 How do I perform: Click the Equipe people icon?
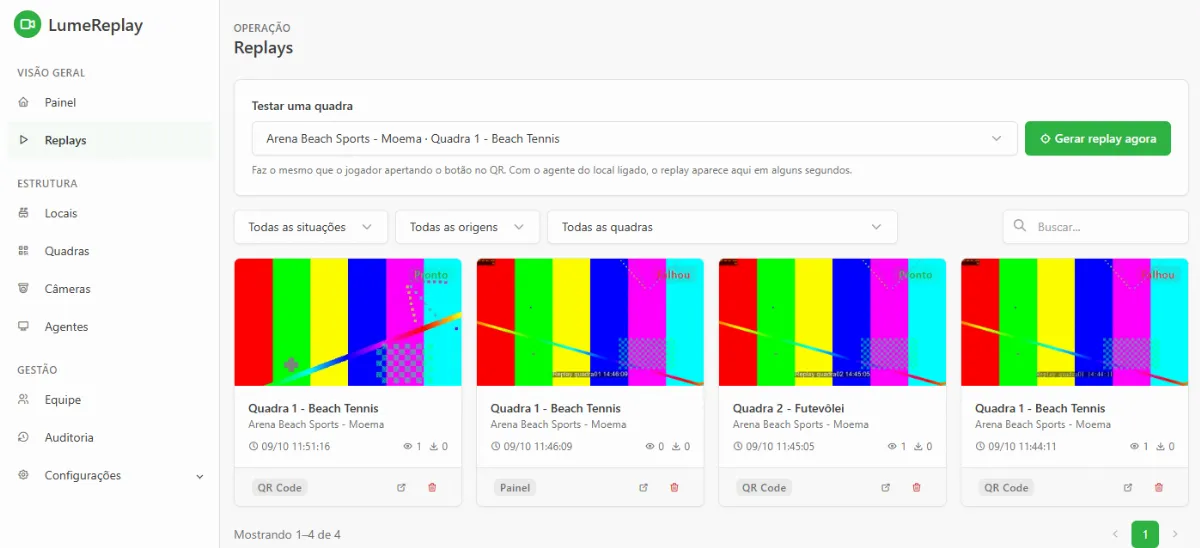[24, 400]
